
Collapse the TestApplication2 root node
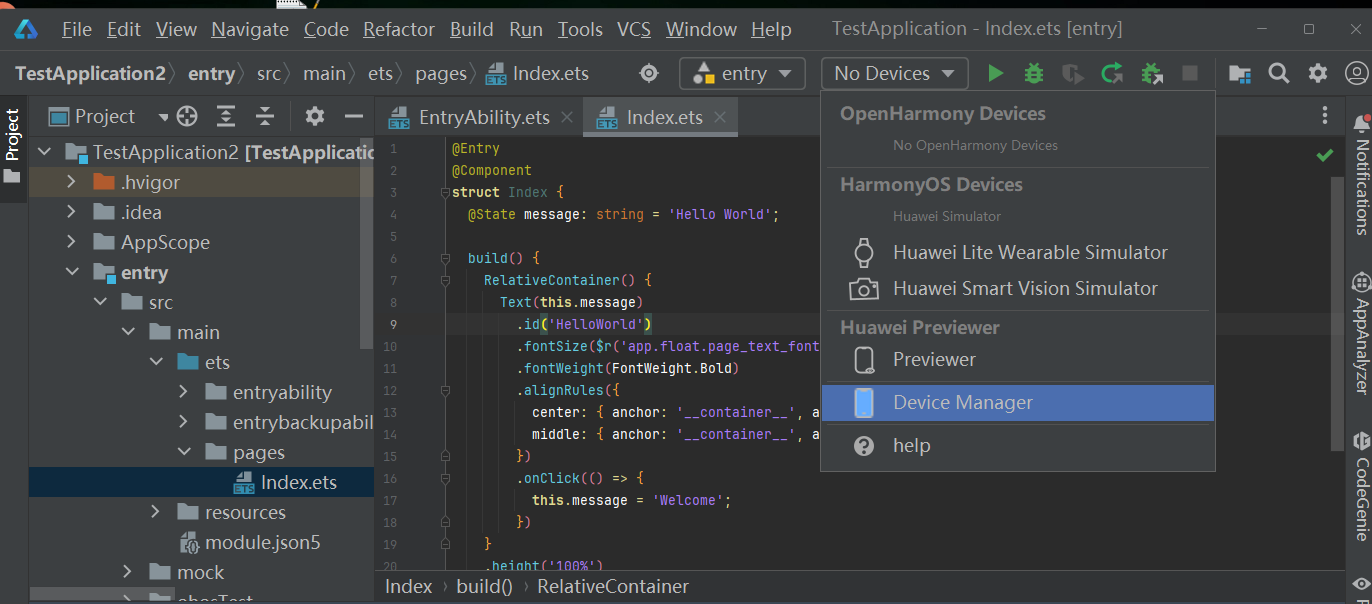44,152
